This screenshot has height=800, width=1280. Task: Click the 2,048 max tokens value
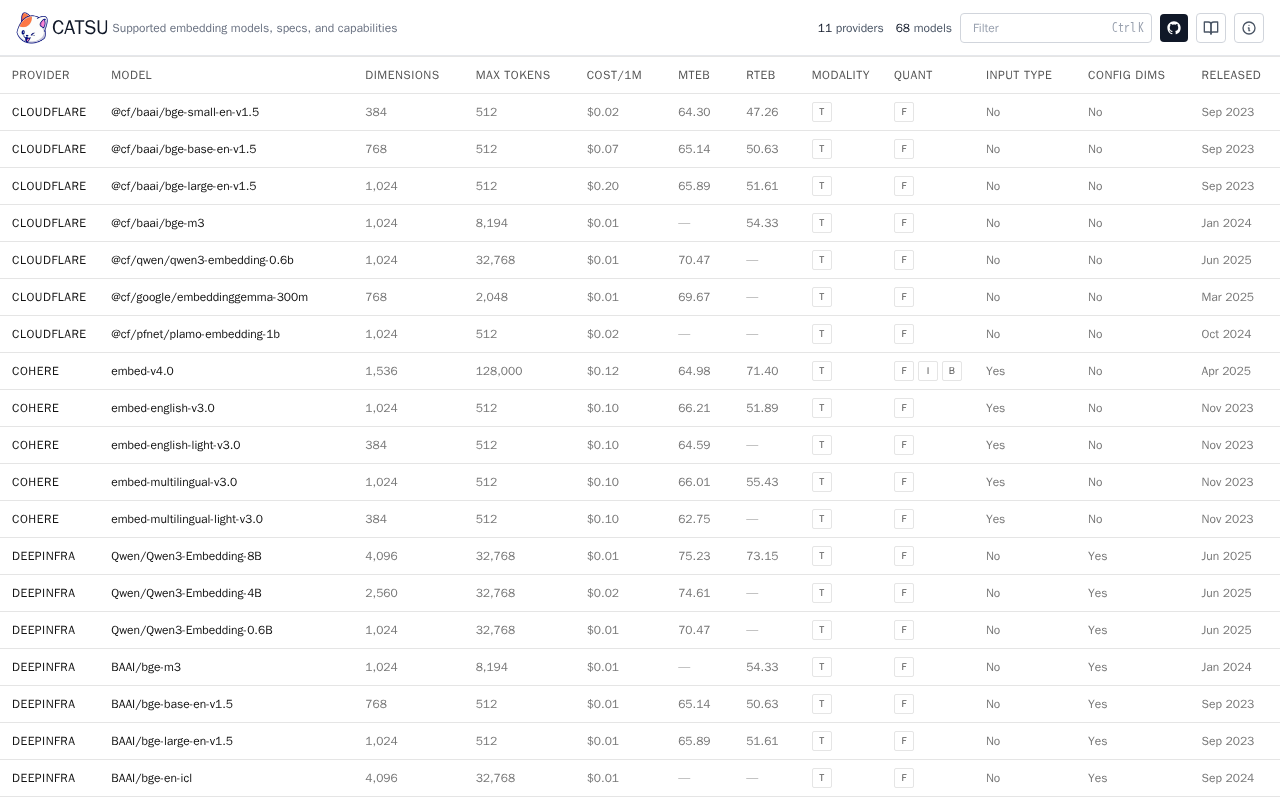492,297
